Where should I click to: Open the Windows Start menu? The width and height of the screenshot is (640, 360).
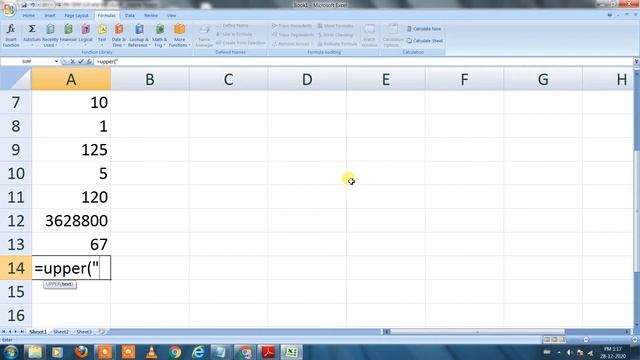[10, 352]
